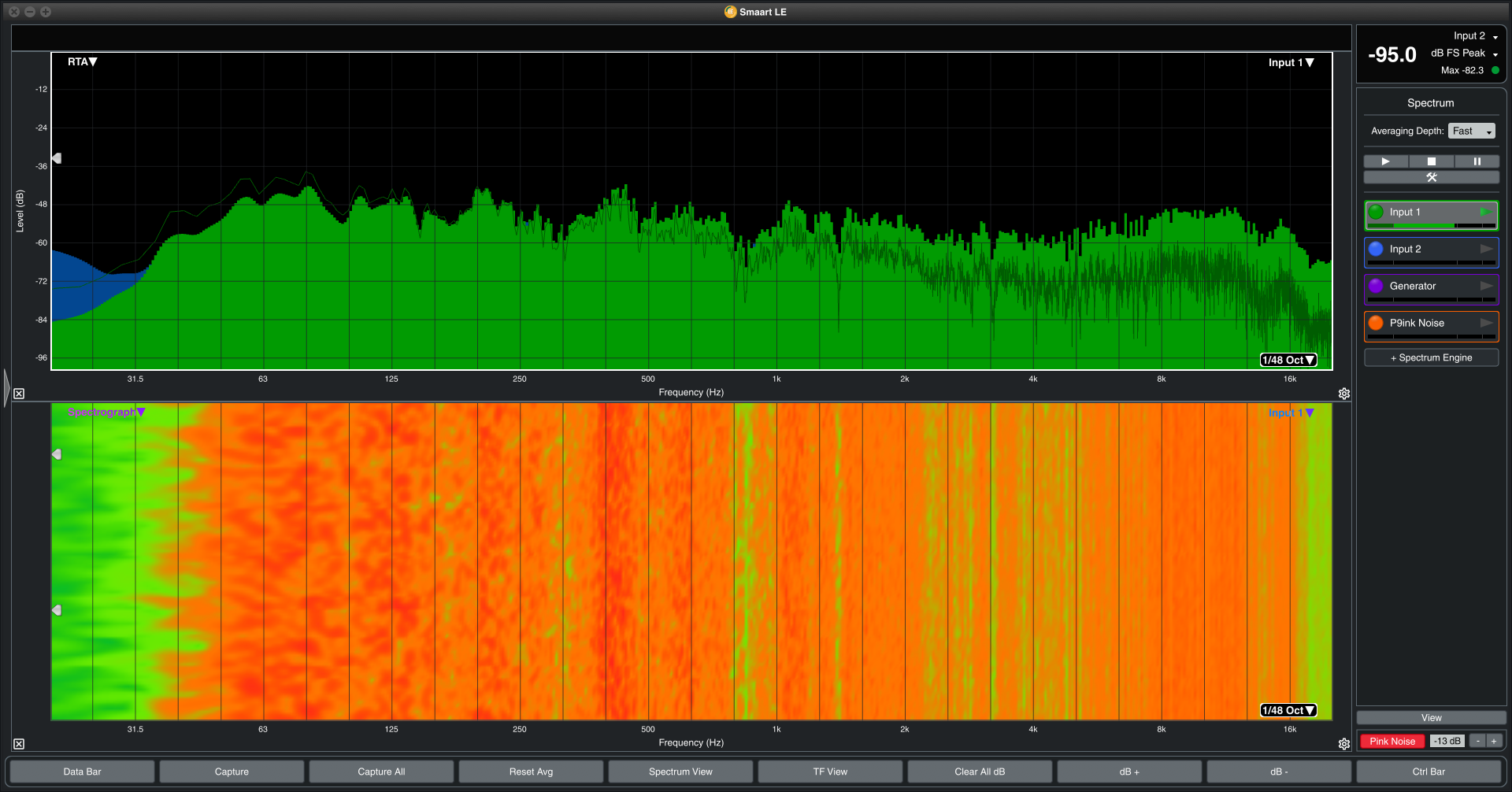Open Spectrograph graph settings gear icon
Screen dimensions: 1512x792
[1344, 744]
